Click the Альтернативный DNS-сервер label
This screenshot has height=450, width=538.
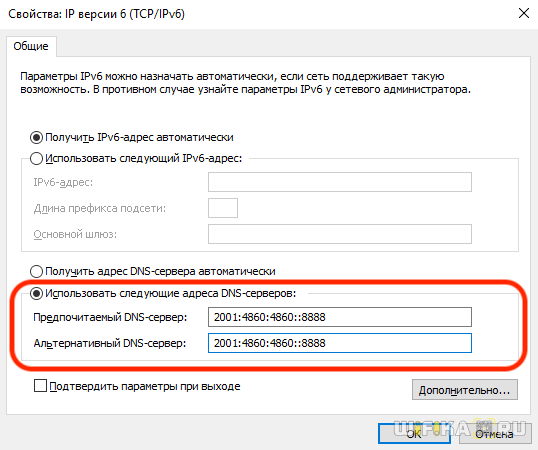coord(110,343)
